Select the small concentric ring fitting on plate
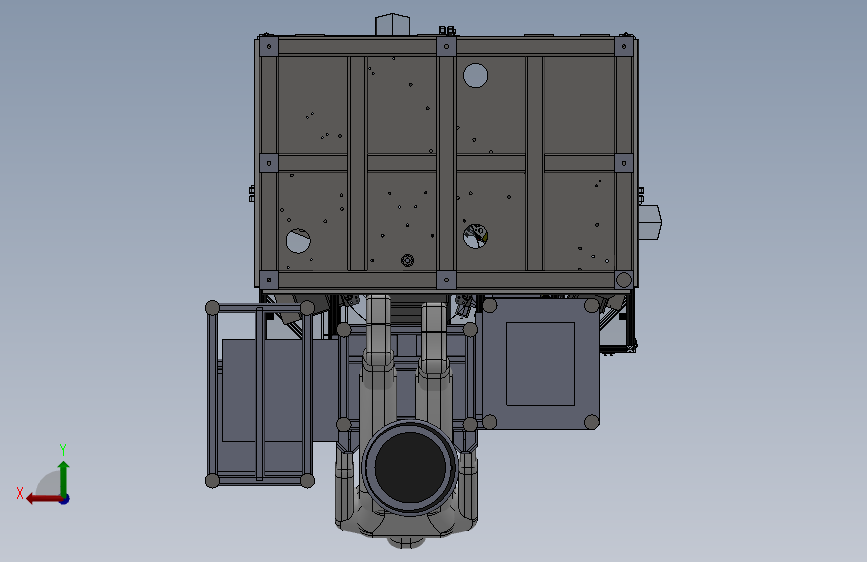 pos(408,261)
